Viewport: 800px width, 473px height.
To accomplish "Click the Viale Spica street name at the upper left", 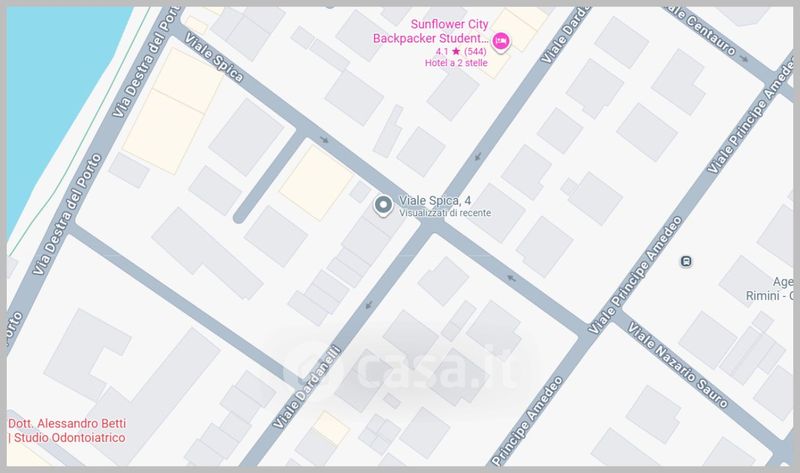I will point(214,57).
